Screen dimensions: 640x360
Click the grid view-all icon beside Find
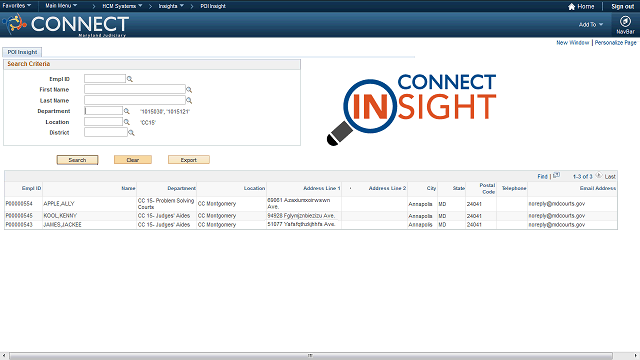point(556,176)
